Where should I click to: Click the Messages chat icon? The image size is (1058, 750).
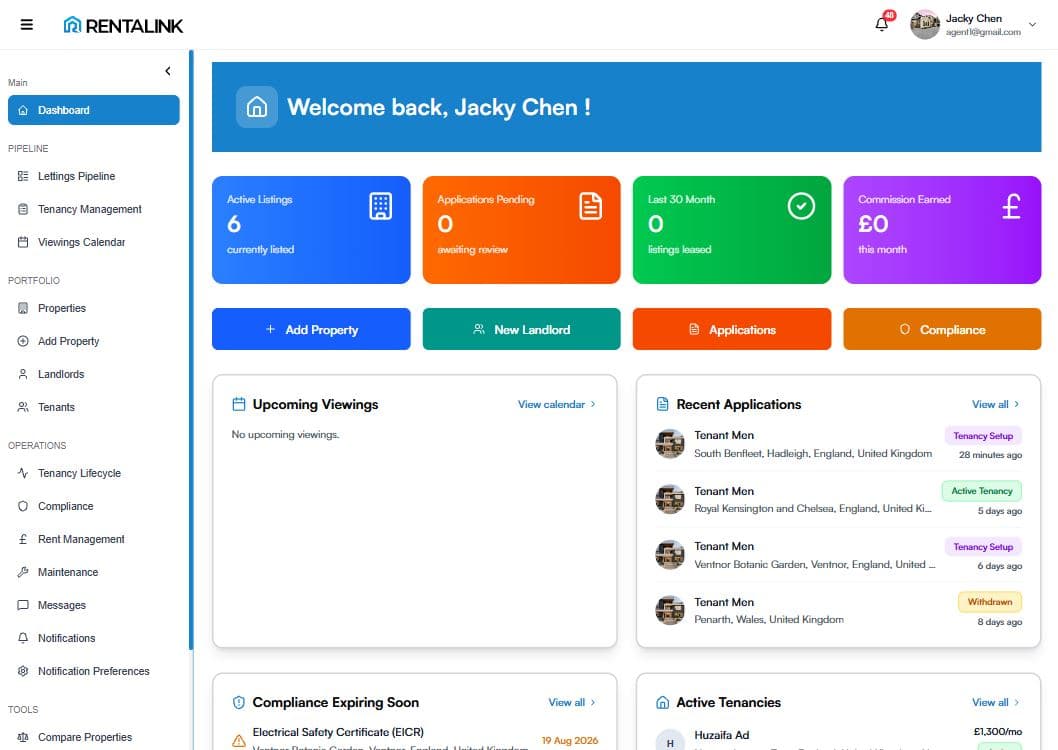click(23, 606)
